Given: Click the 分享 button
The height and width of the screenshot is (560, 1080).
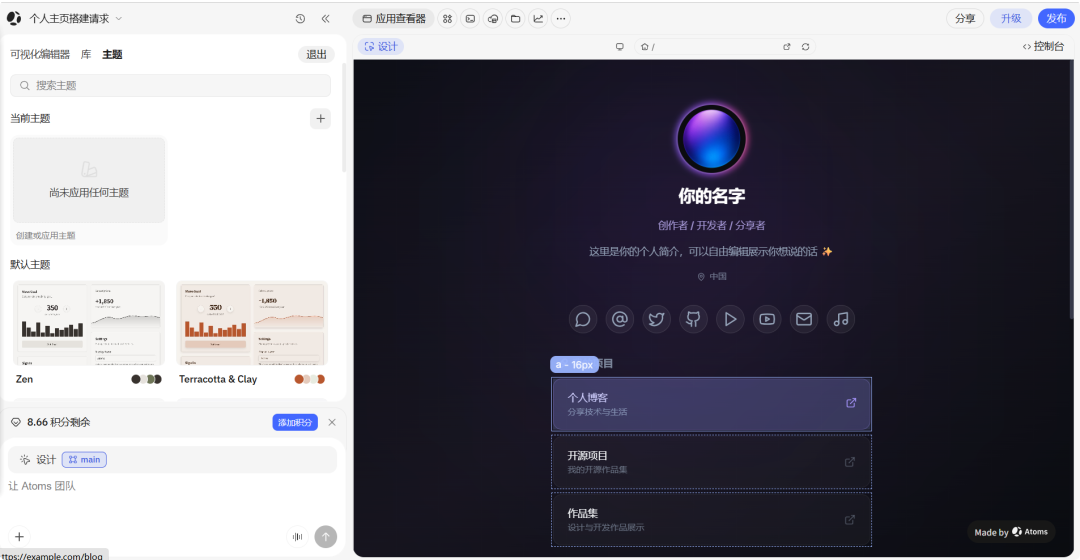Looking at the screenshot, I should click(965, 19).
